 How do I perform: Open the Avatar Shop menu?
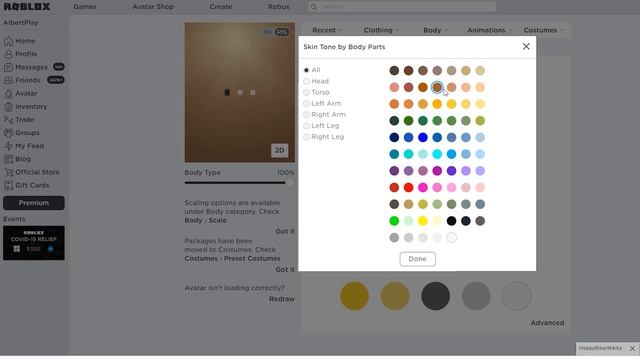pyautogui.click(x=153, y=7)
